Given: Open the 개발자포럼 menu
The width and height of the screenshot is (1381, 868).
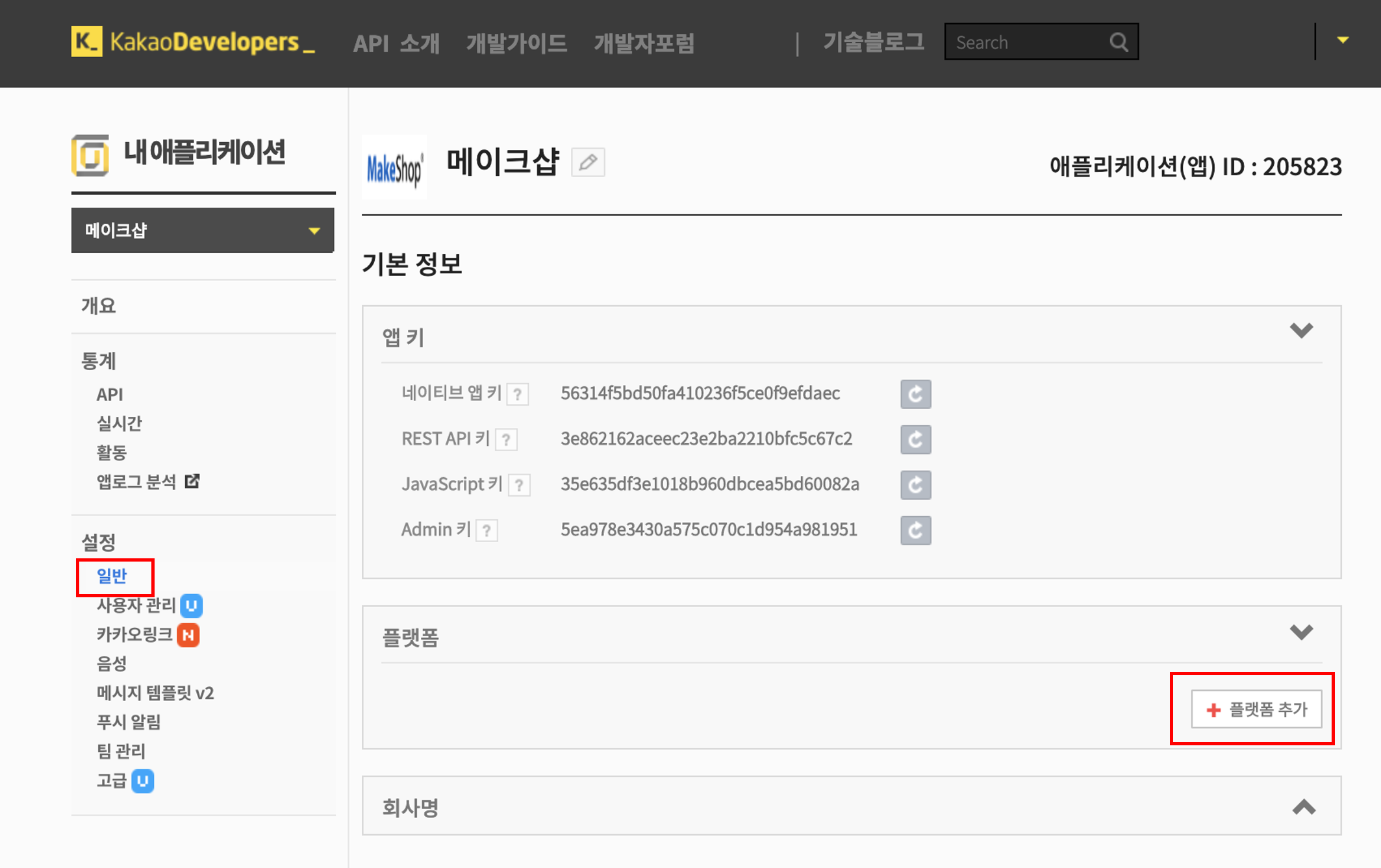Looking at the screenshot, I should point(644,43).
